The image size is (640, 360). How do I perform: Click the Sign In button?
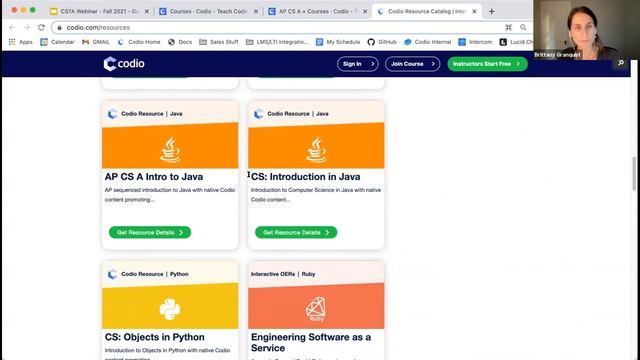pyautogui.click(x=358, y=64)
